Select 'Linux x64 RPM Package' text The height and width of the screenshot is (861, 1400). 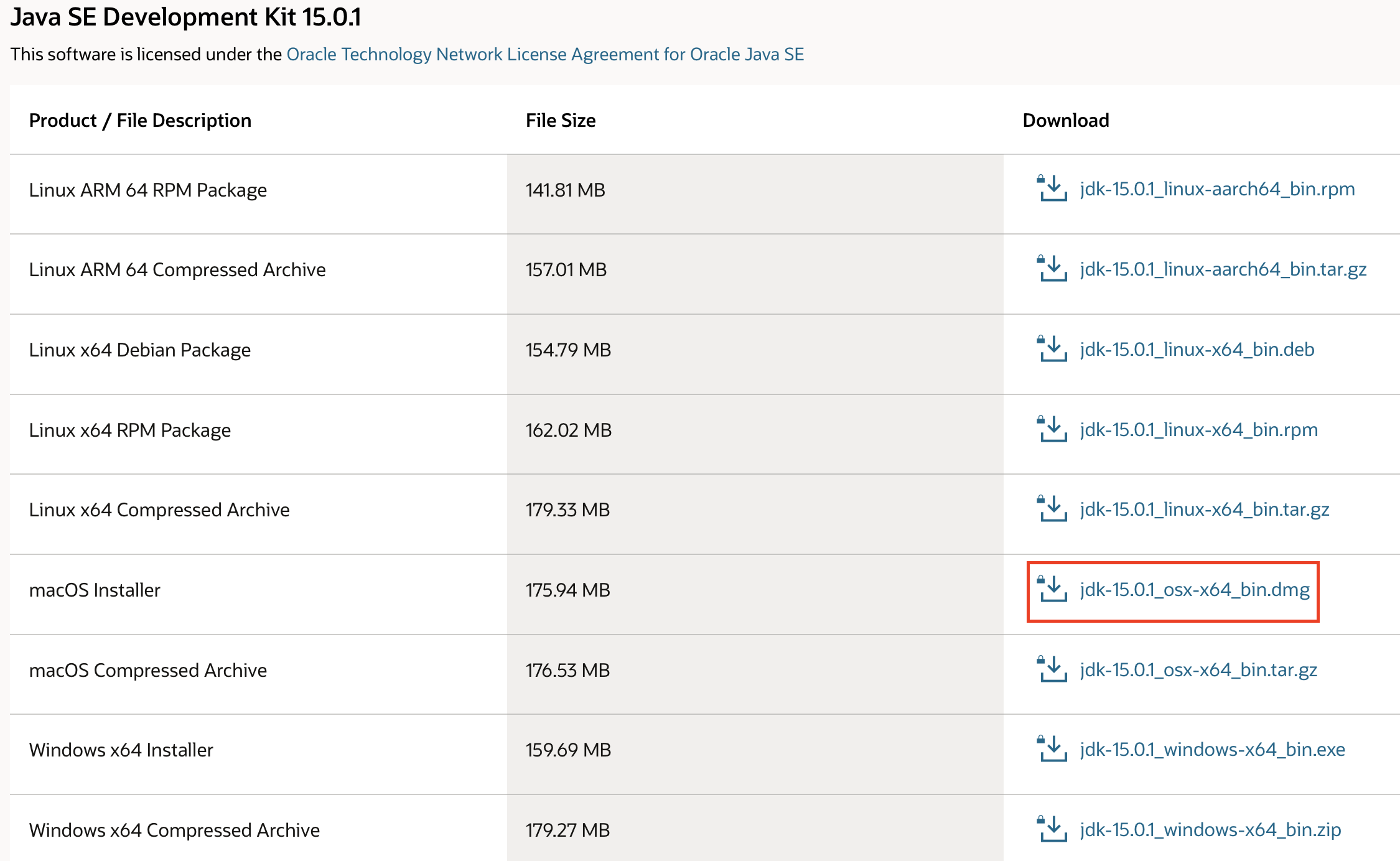click(130, 430)
